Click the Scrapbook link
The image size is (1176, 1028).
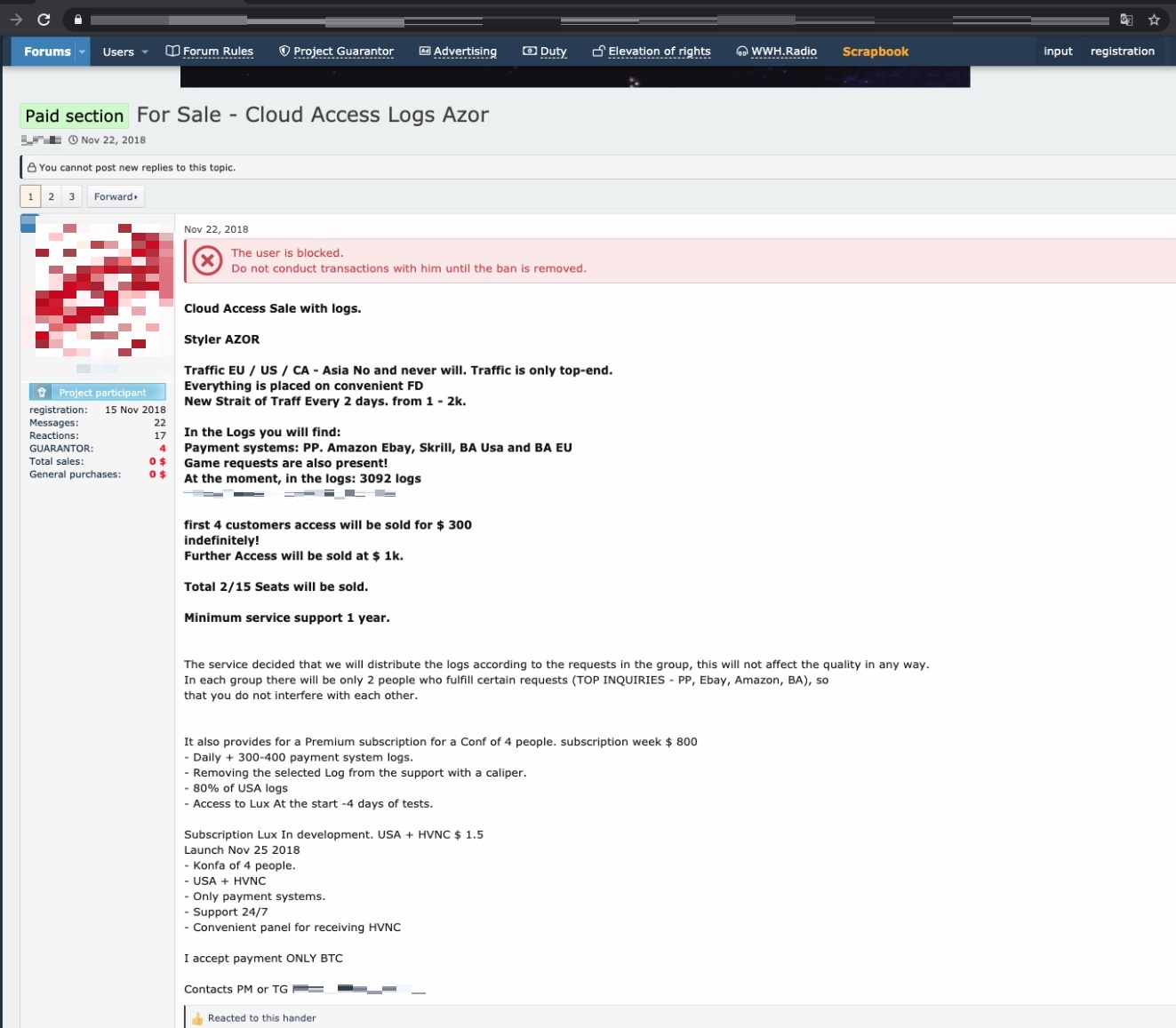(875, 52)
